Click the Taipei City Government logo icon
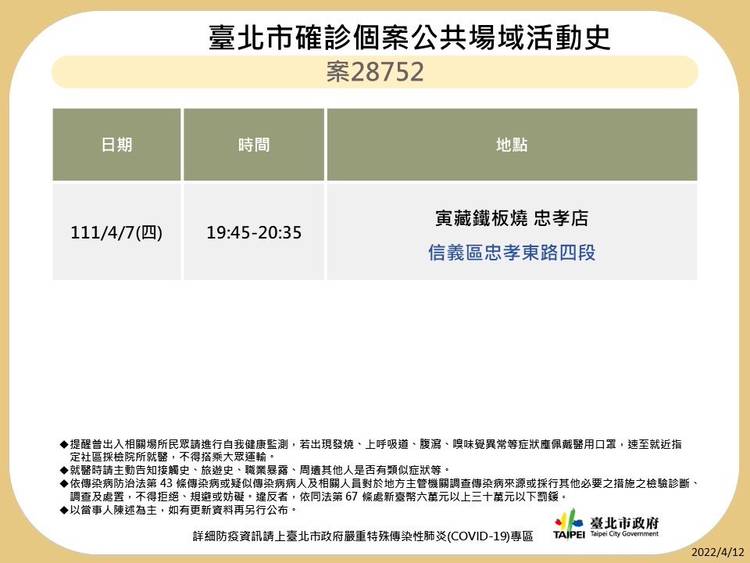Image resolution: width=750 pixels, height=563 pixels. [x=570, y=523]
